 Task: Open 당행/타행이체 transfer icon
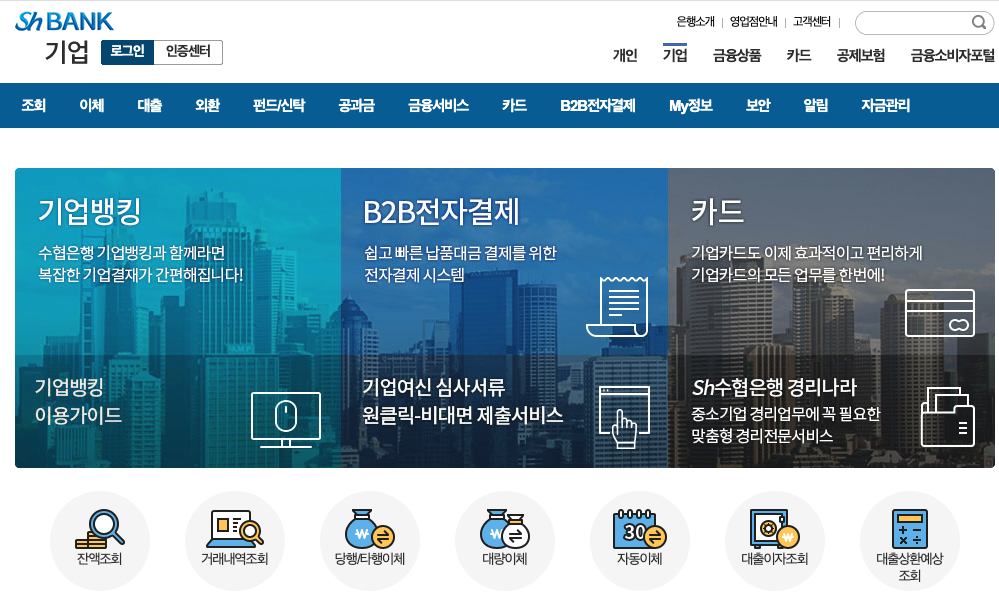click(x=370, y=529)
